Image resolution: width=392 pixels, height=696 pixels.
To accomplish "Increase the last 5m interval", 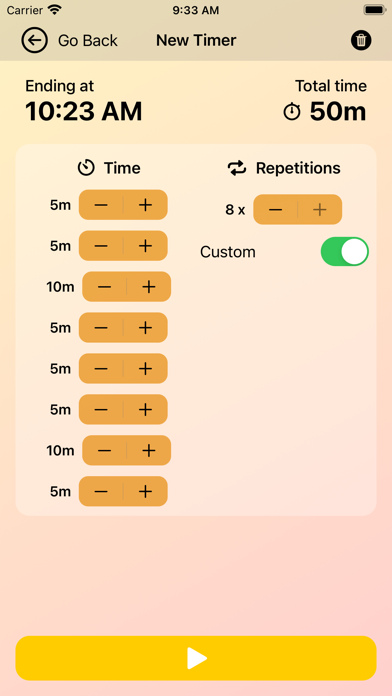I will [x=145, y=491].
